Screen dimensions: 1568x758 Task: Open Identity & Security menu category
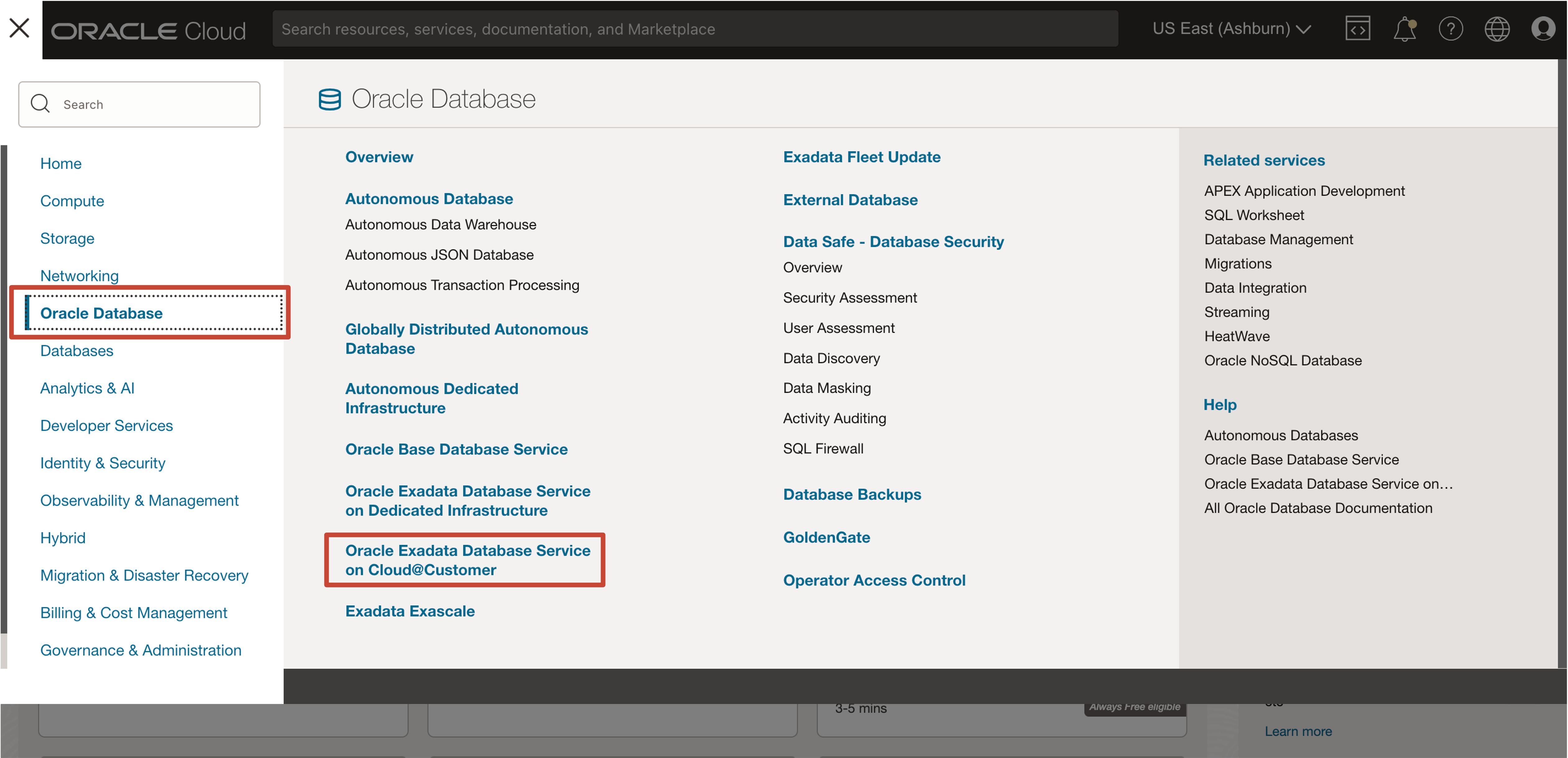point(103,462)
